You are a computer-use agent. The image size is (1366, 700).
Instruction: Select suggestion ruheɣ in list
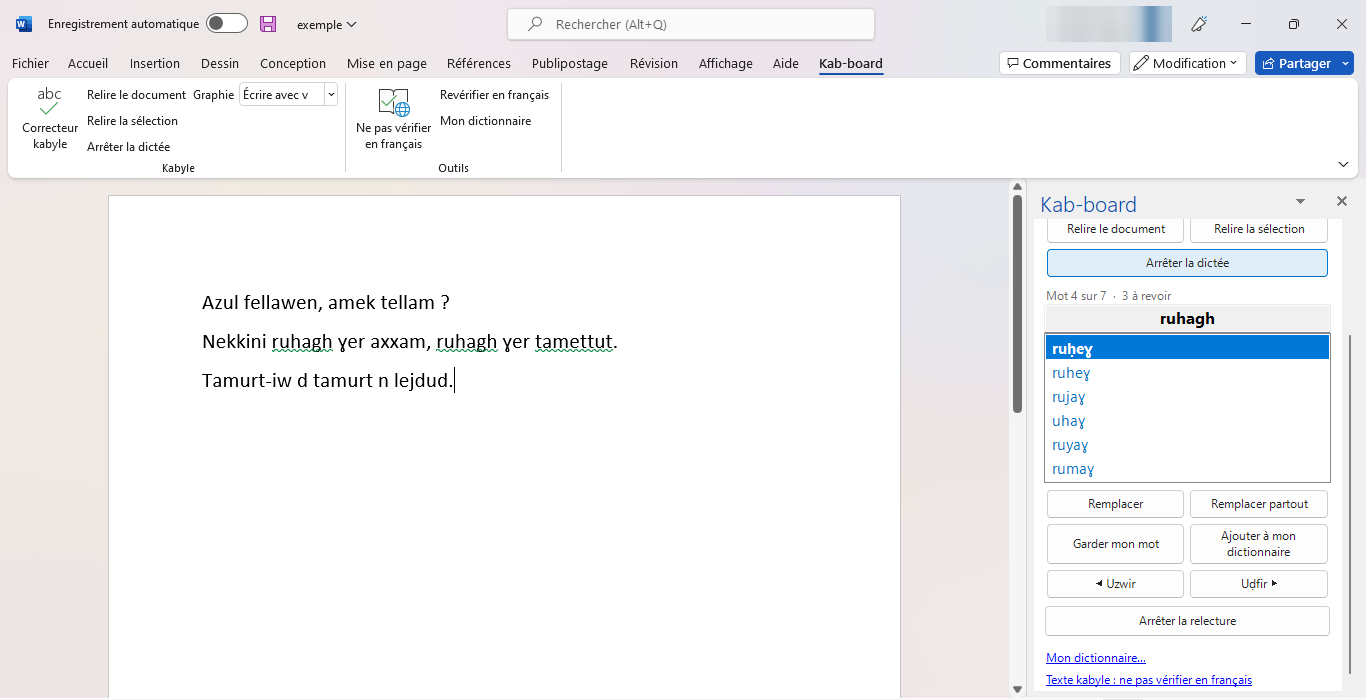1187,373
